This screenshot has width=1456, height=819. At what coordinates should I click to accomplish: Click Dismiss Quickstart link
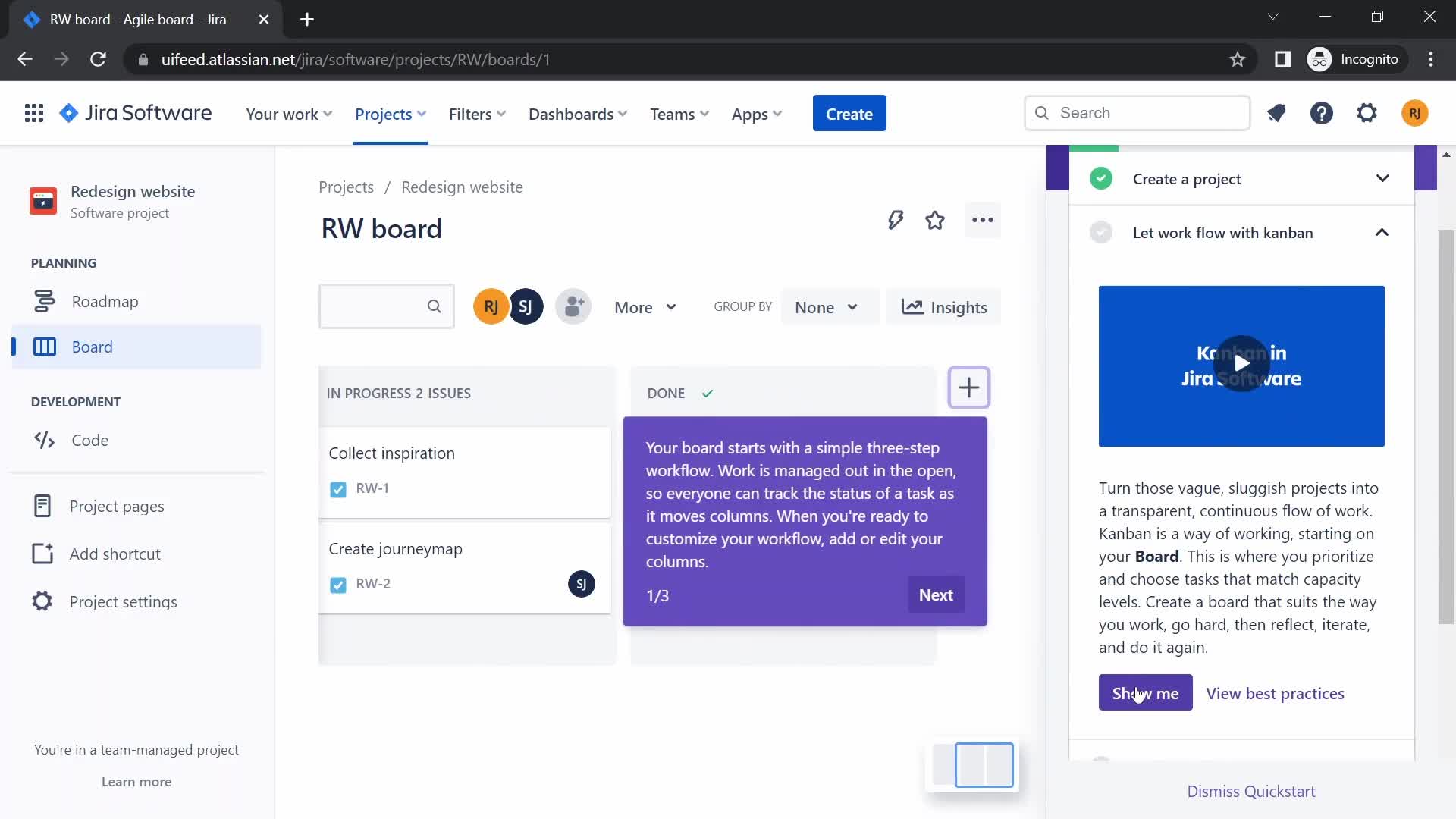pos(1250,792)
